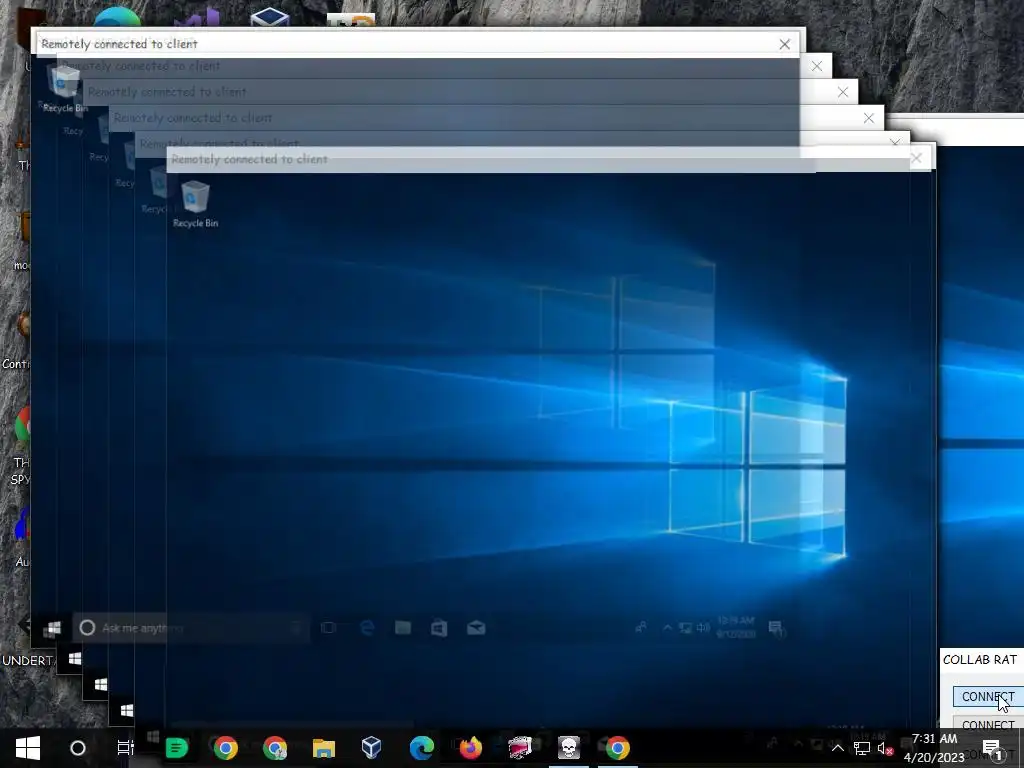Show hidden icons in the host system tray
Image resolution: width=1024 pixels, height=768 pixels.
click(x=837, y=748)
